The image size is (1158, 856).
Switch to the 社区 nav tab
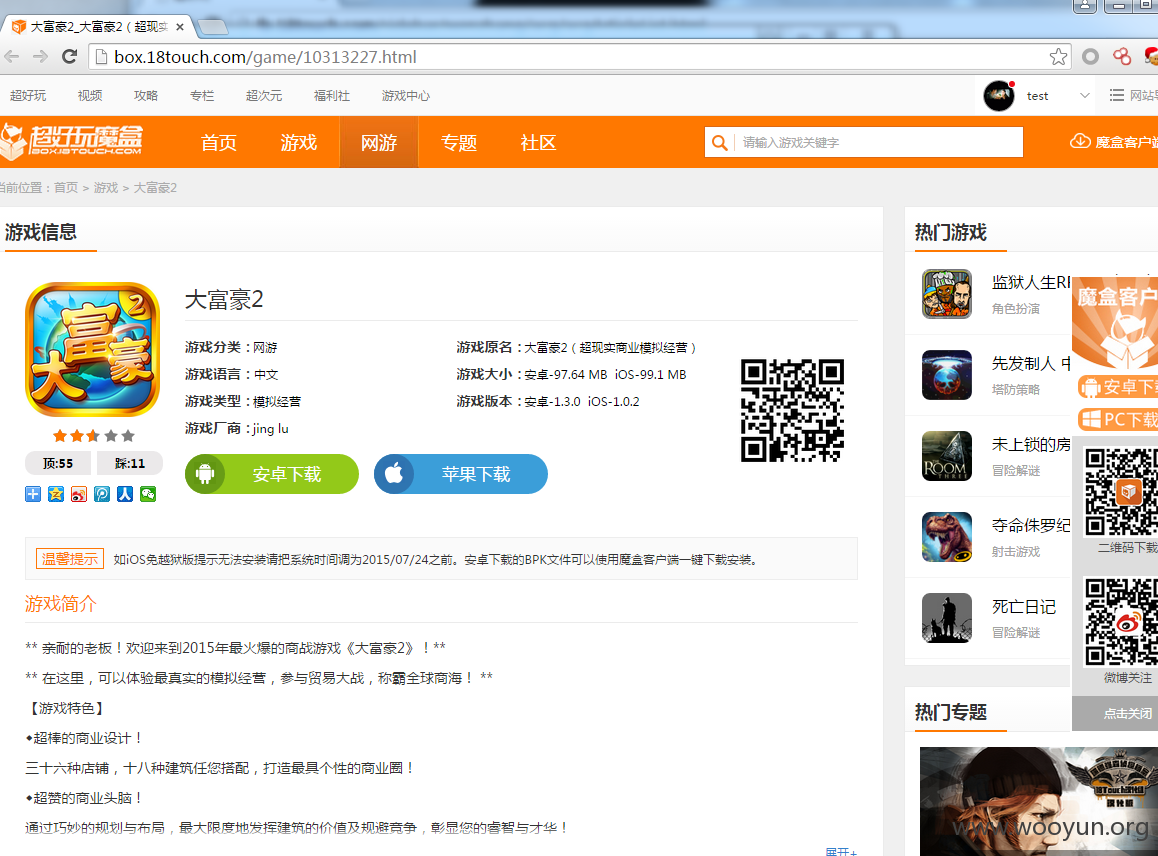(538, 143)
